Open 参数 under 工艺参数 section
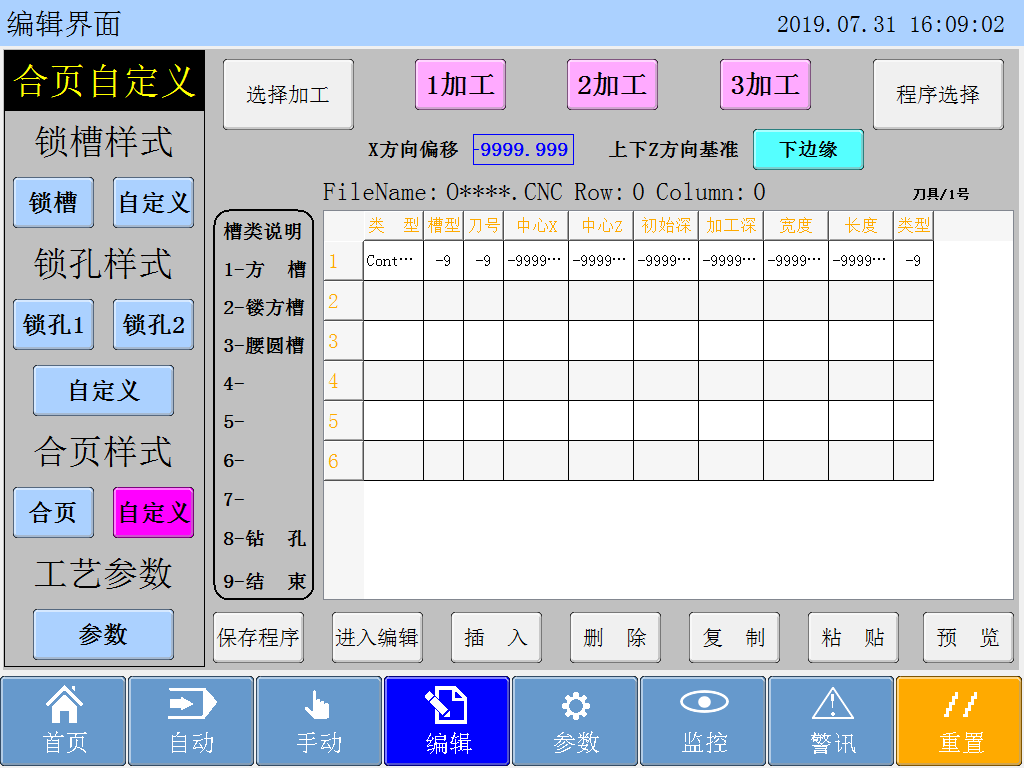 point(103,635)
